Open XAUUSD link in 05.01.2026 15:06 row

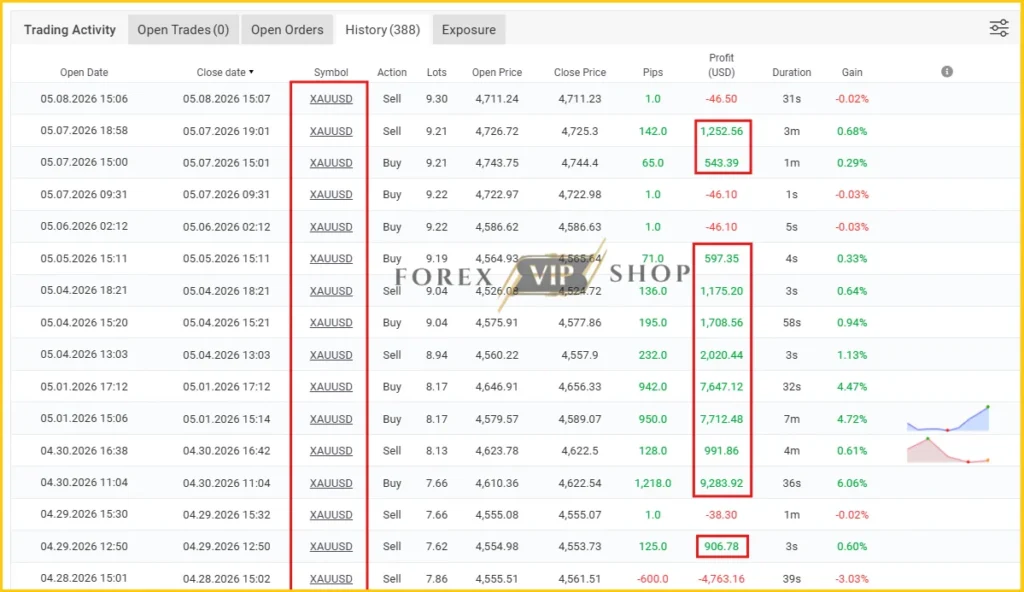[331, 419]
